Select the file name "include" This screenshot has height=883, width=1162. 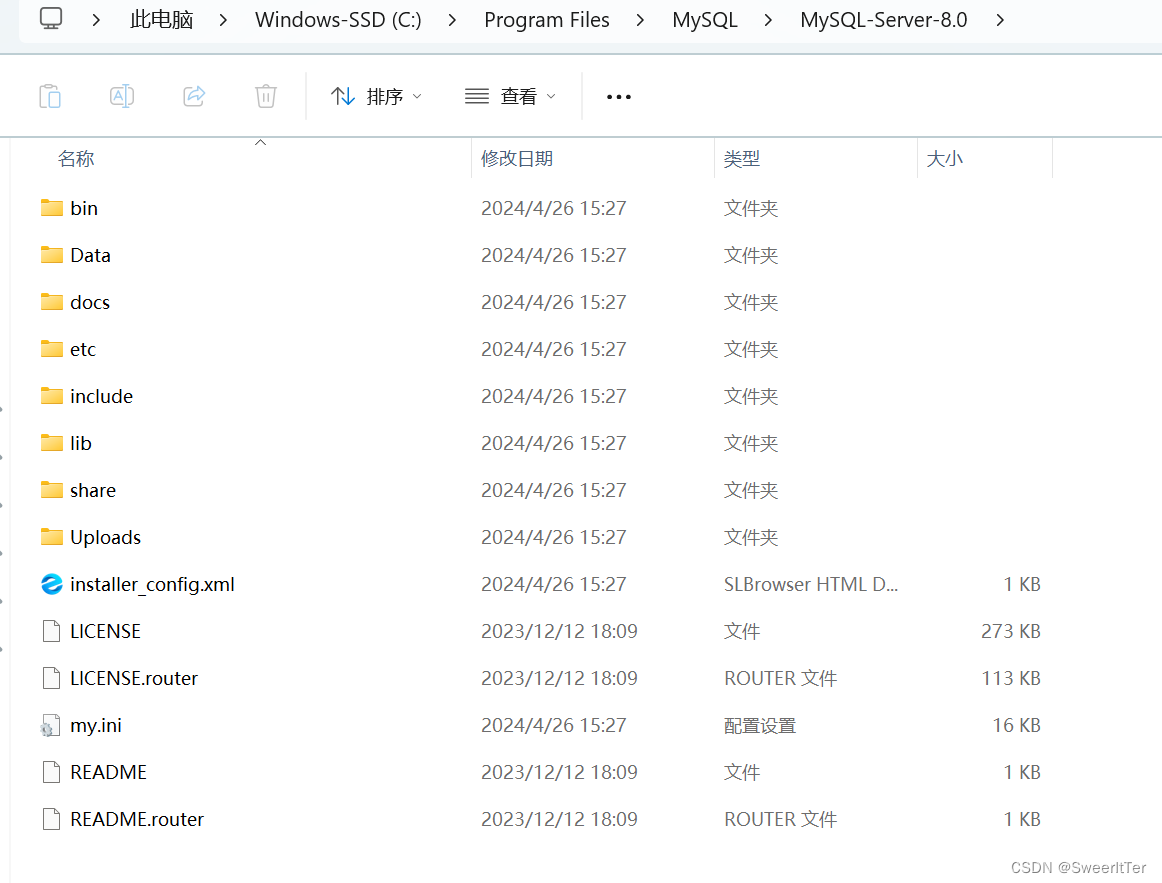click(x=102, y=396)
